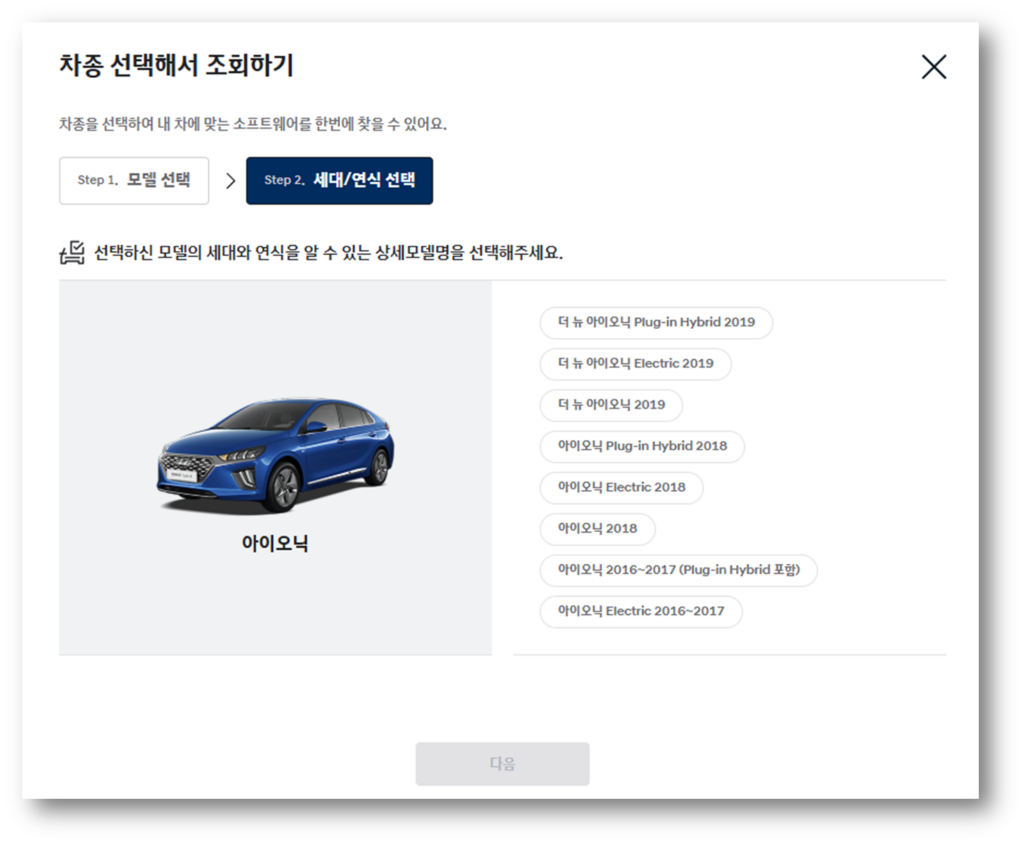Pick 아이오닉 2016~2017 (Plug-in Hybrid 포함)
Screen dimensions: 1024x844
(678, 570)
